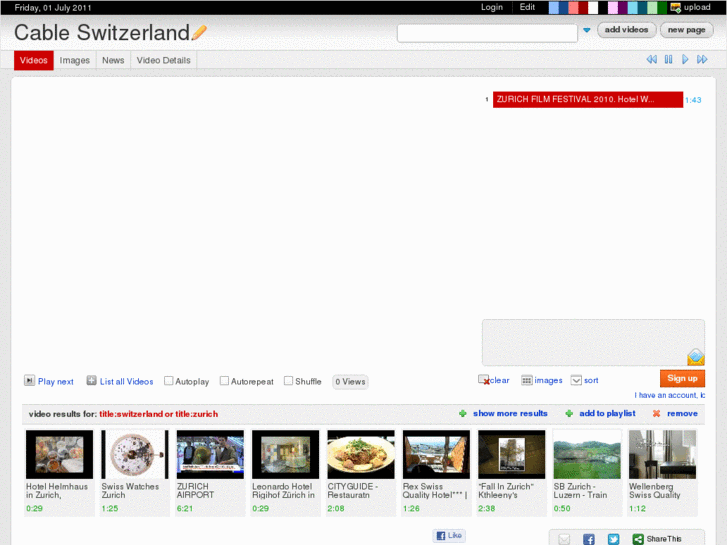Click the green ShareThis icon
727x545 pixels.
638,539
